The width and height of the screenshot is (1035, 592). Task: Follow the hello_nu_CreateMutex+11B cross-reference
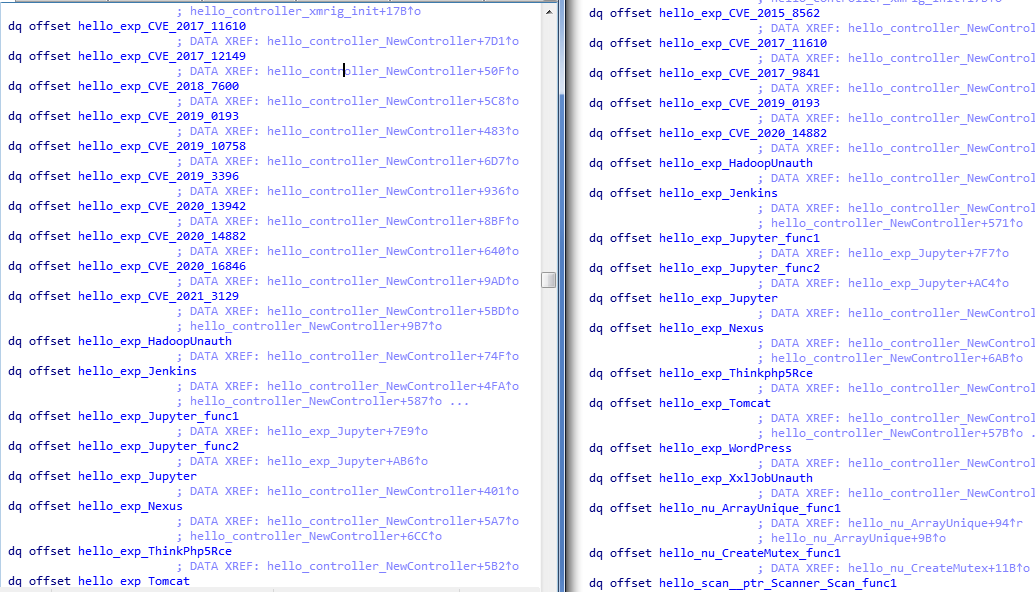click(x=939, y=568)
